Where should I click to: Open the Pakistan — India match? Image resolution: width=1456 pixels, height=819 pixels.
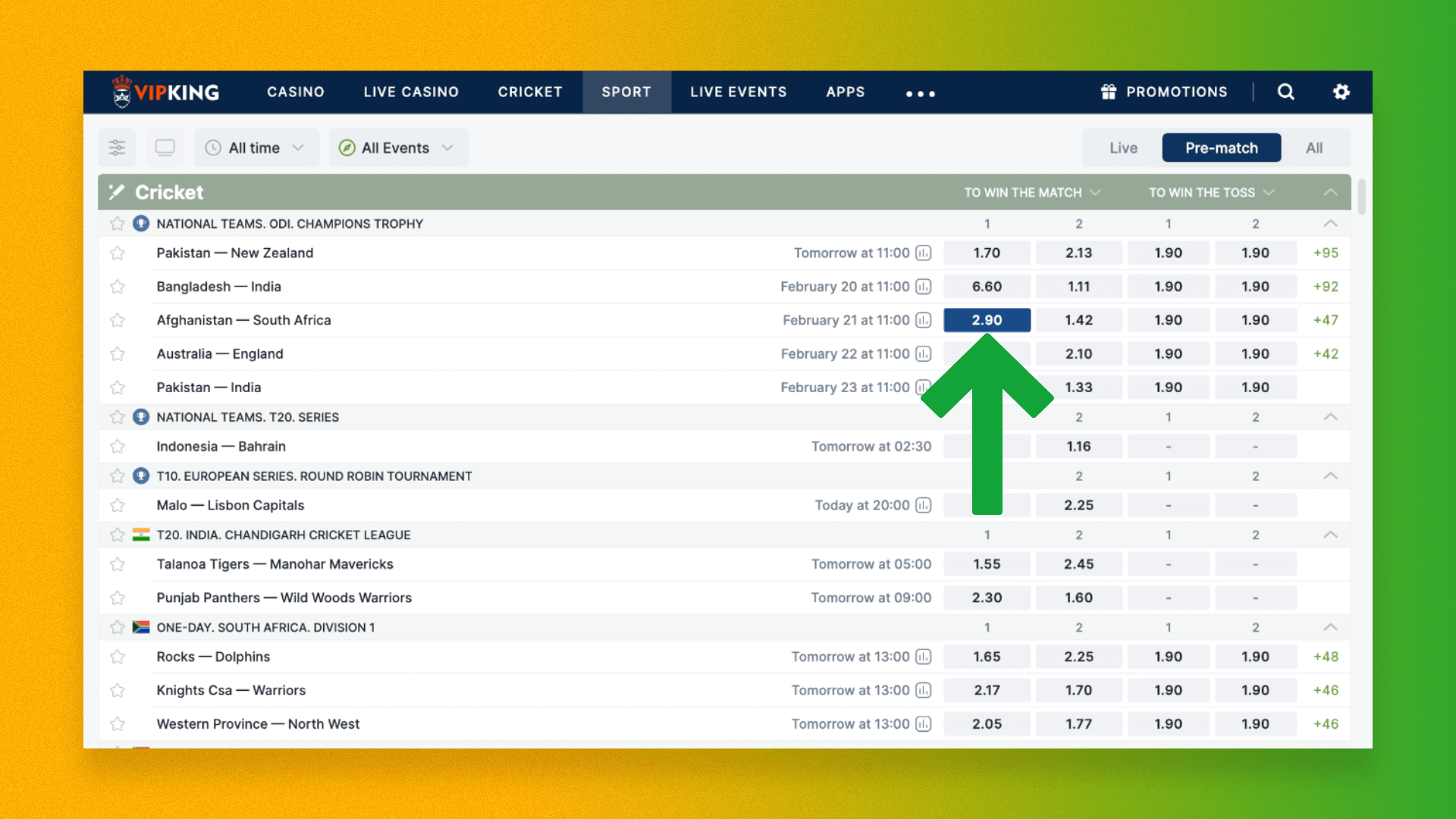click(x=209, y=388)
